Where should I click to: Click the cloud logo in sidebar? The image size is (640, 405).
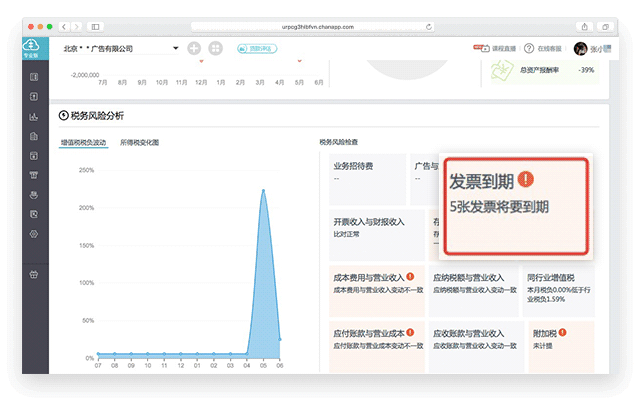[34, 46]
